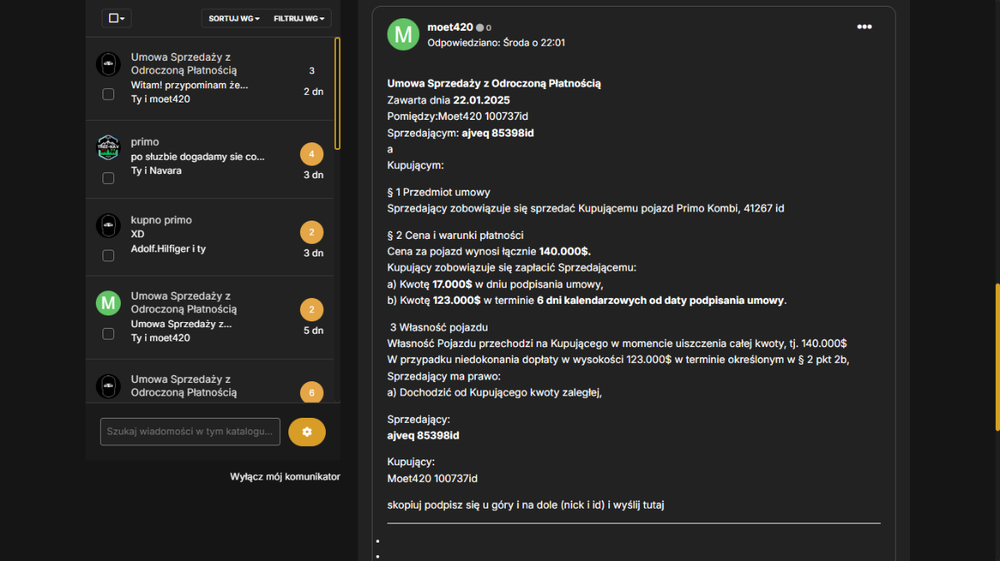Tick checkbox for the primo conversation
The width and height of the screenshot is (1000, 561).
(x=108, y=178)
